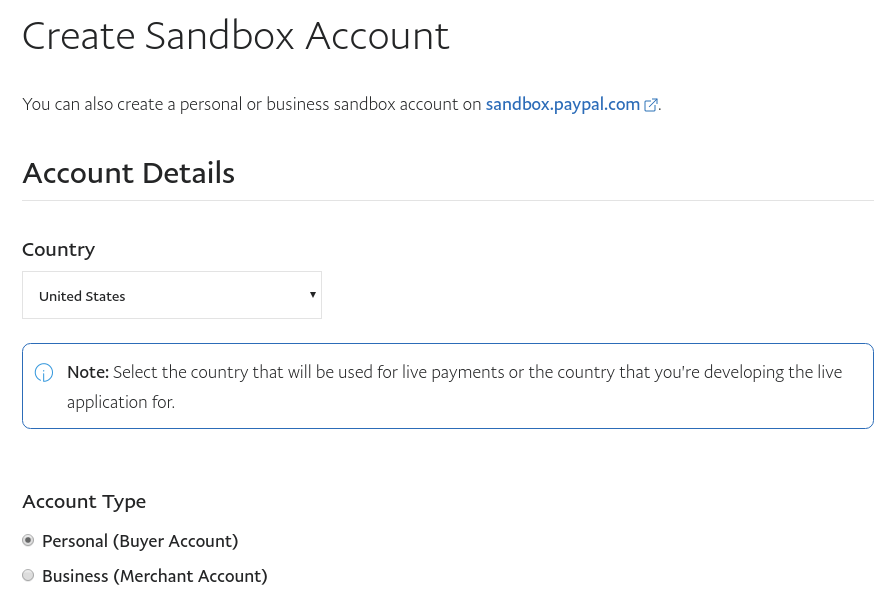Click the text "Business (Merchant Account)"
The height and width of the screenshot is (609, 885).
click(x=154, y=575)
